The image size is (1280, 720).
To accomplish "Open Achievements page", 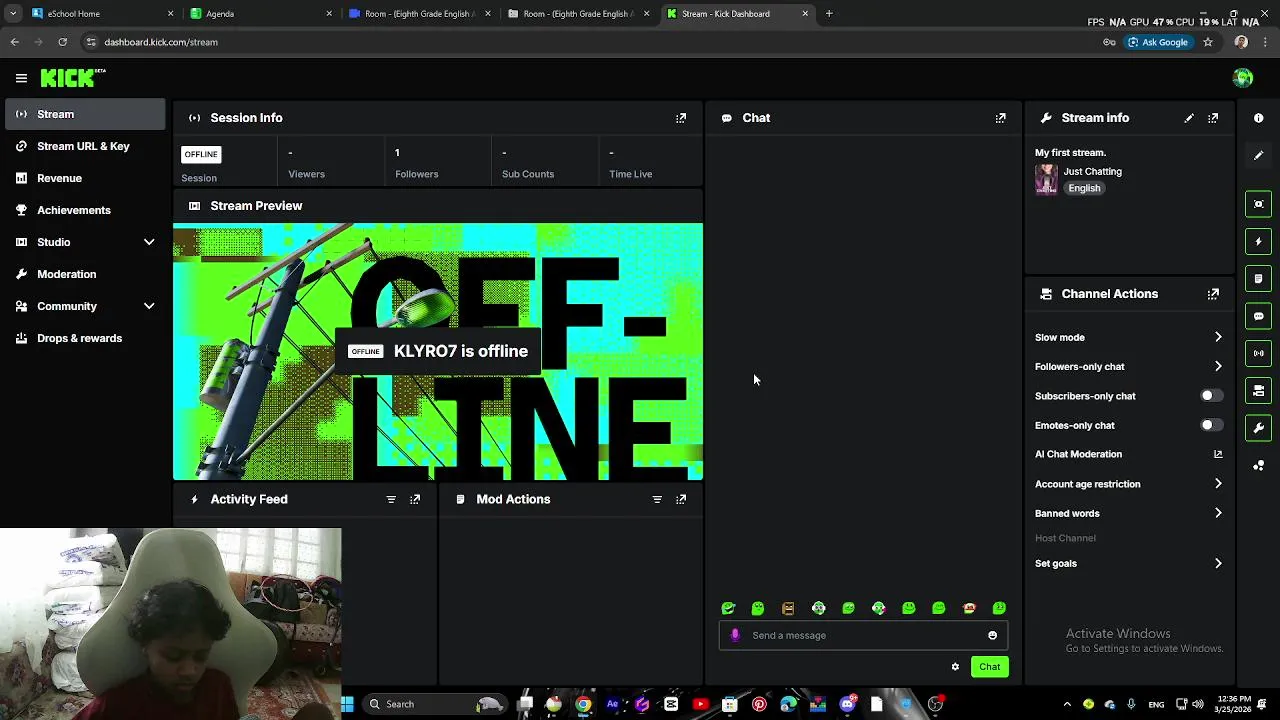I will [85, 210].
